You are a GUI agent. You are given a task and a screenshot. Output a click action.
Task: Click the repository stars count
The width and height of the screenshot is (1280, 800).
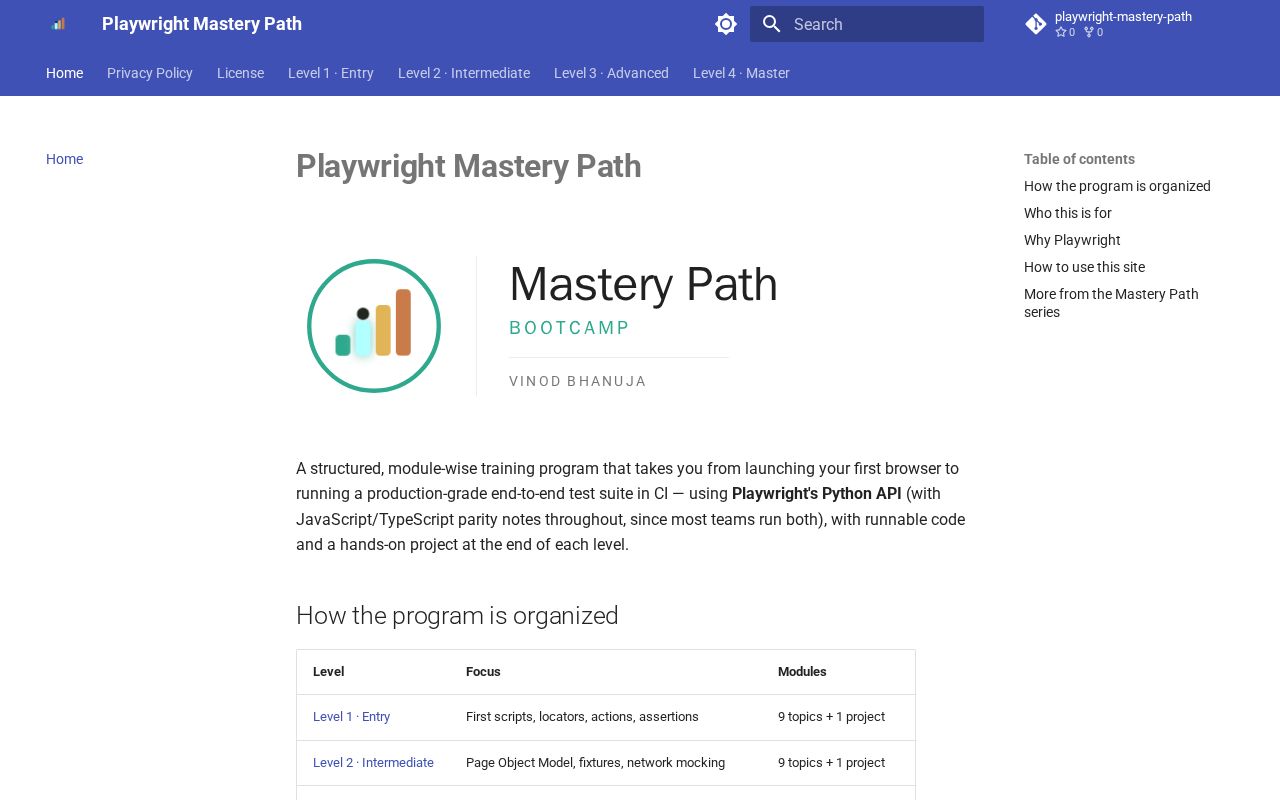coord(1065,32)
